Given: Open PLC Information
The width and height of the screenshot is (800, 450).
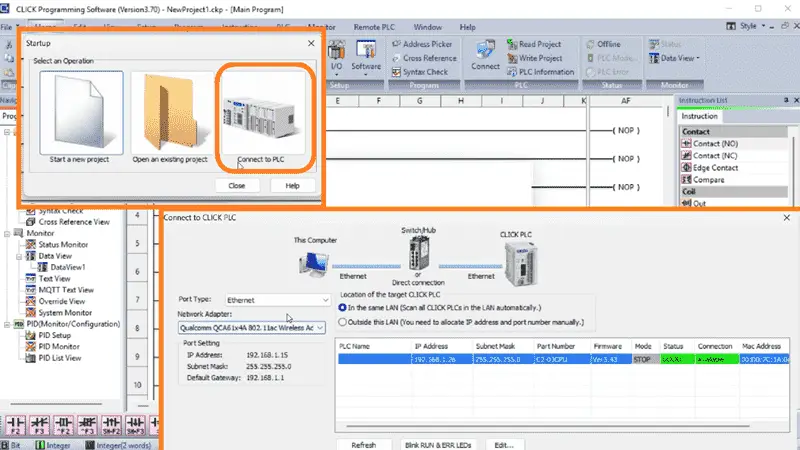Looking at the screenshot, I should point(540,72).
